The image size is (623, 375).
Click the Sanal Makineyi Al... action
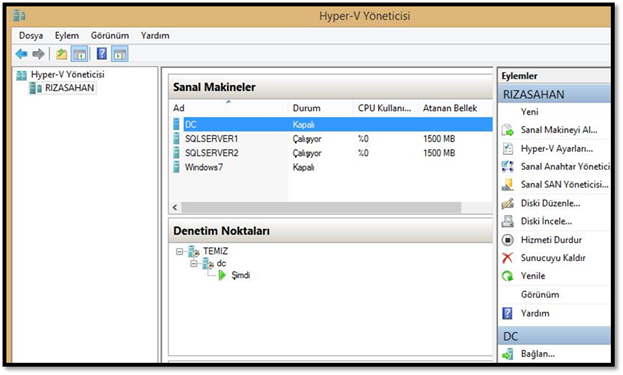pos(559,130)
